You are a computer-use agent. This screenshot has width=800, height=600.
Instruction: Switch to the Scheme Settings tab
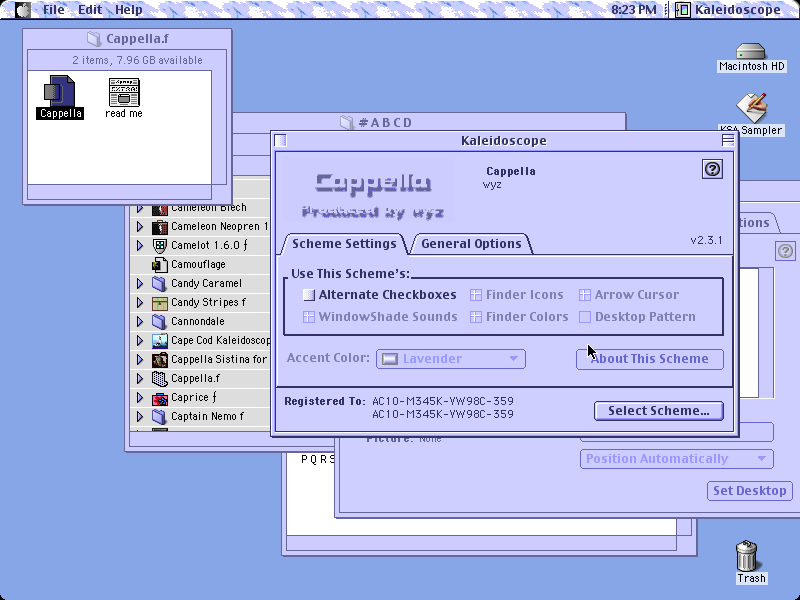tap(344, 244)
